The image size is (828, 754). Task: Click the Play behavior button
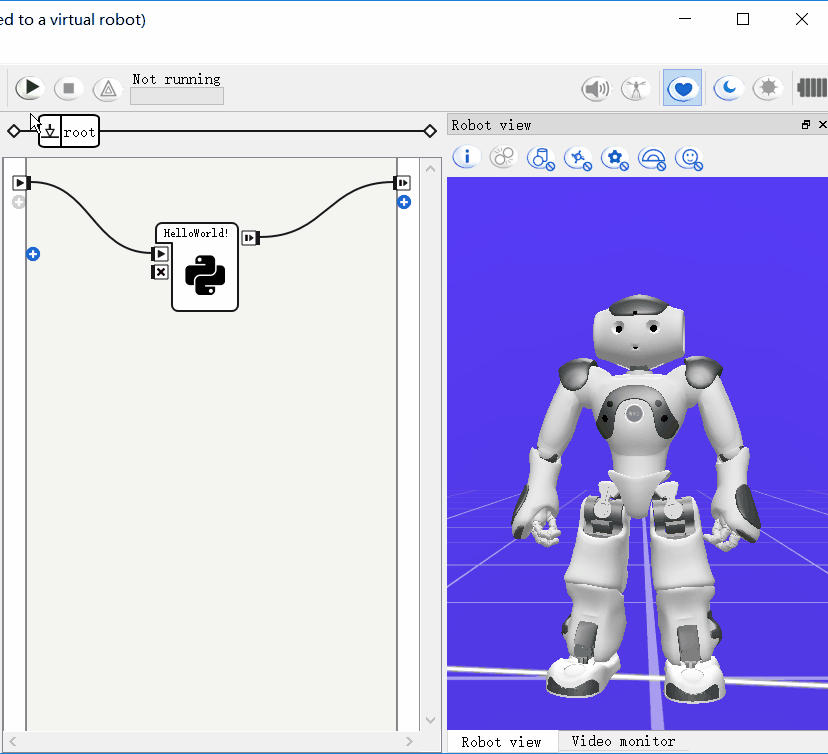(x=31, y=88)
